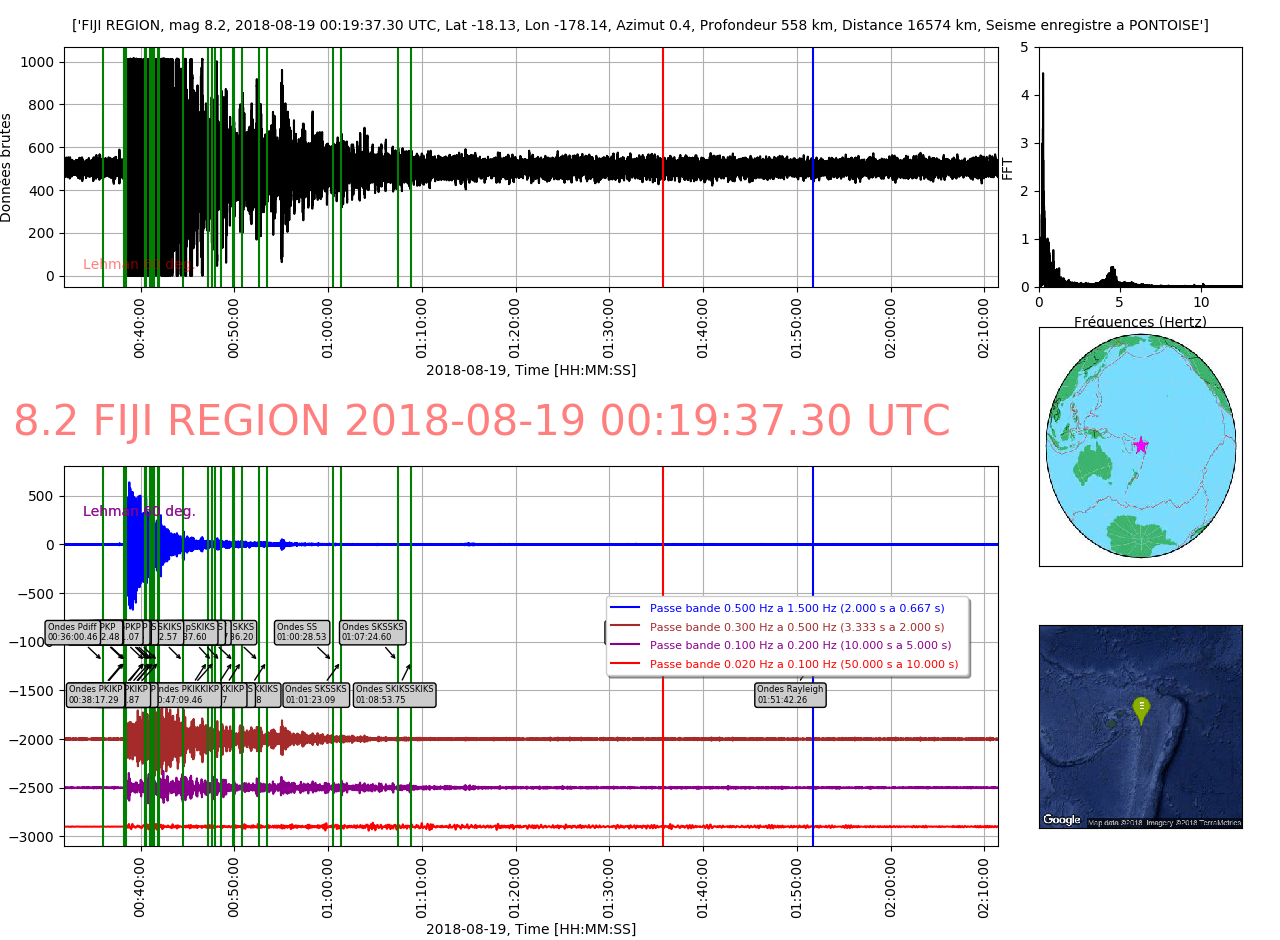Click the Ondes SKSSKS annotation box
The width and height of the screenshot is (1280, 940).
click(373, 632)
